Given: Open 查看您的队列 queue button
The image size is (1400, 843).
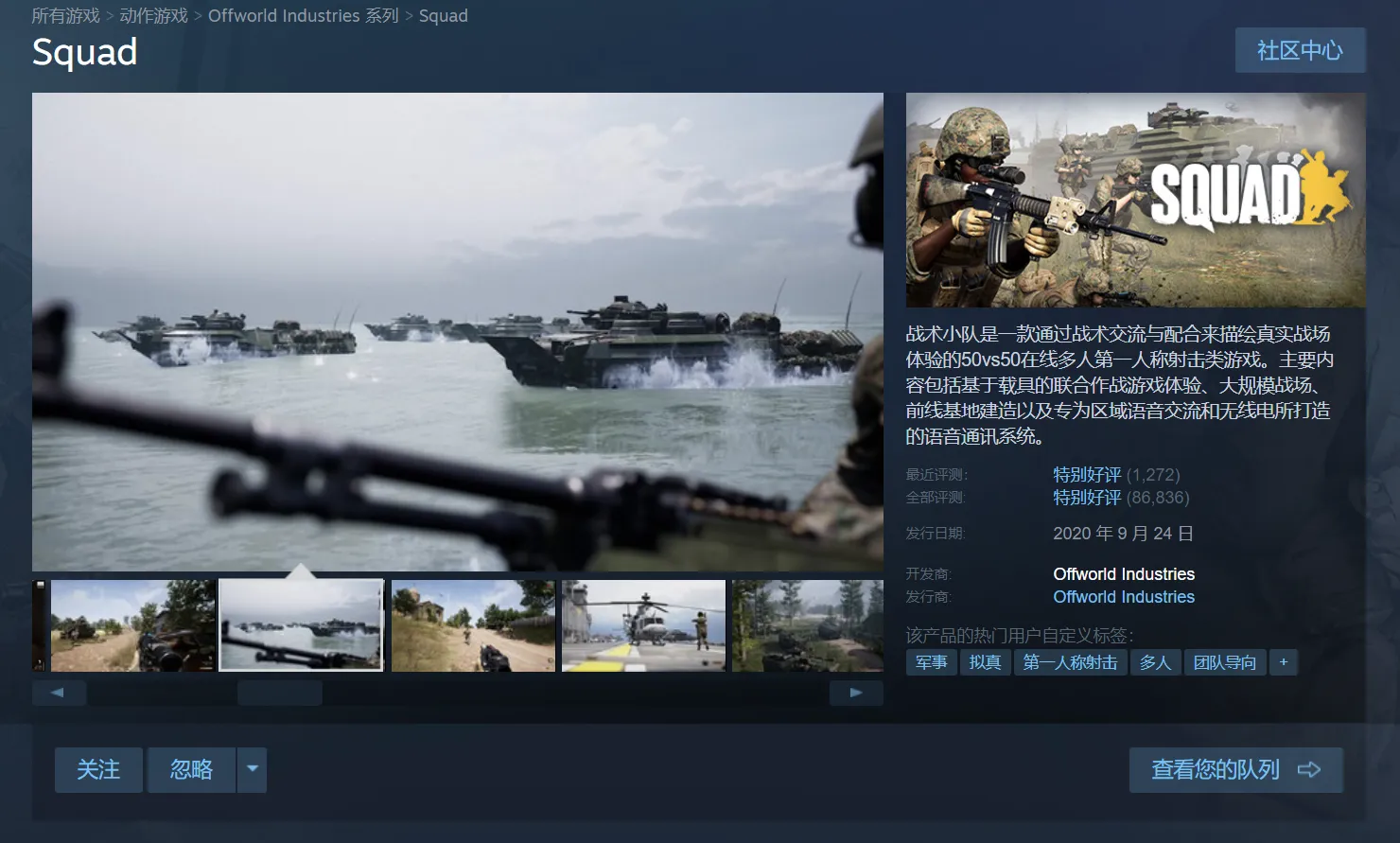Looking at the screenshot, I should 1235,769.
